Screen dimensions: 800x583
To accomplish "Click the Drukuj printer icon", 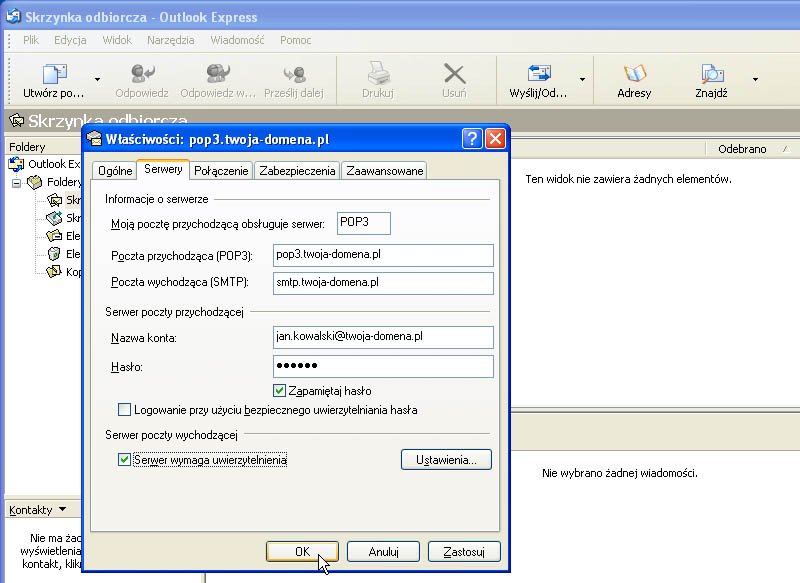I will tap(378, 73).
